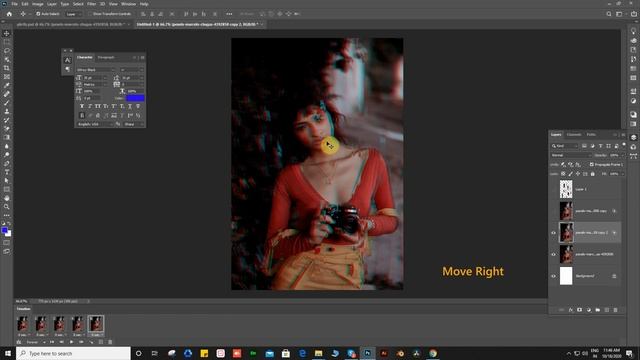Open the Filter menu
Screen dimensions: 640x360
tap(91, 4)
